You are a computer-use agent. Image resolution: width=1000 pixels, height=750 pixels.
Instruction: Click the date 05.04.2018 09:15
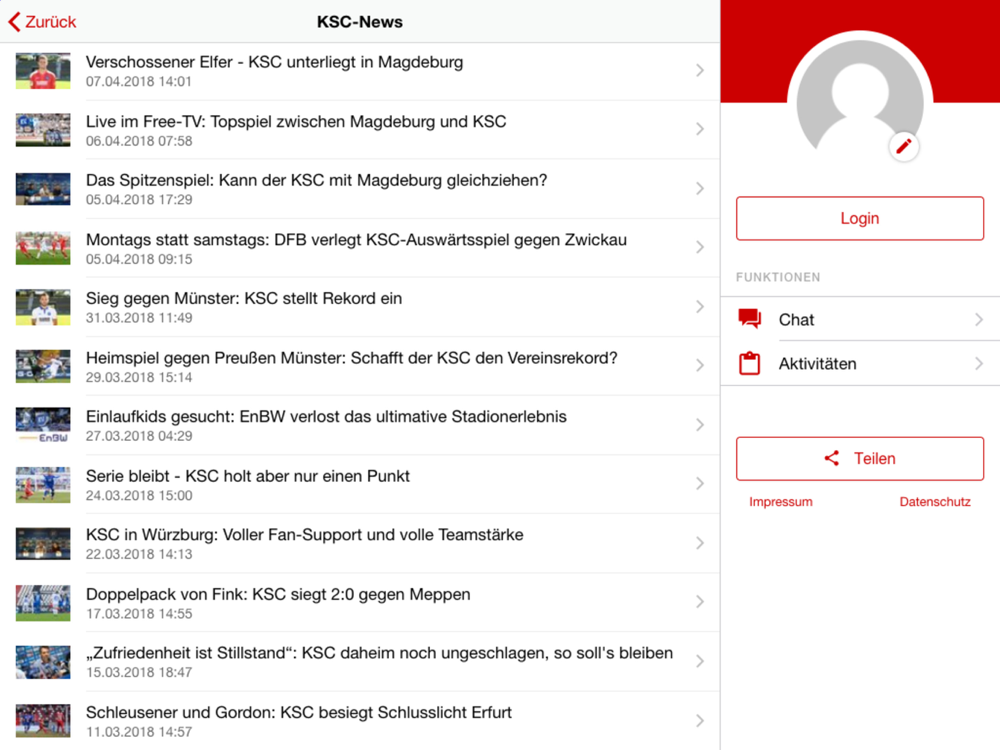138,260
